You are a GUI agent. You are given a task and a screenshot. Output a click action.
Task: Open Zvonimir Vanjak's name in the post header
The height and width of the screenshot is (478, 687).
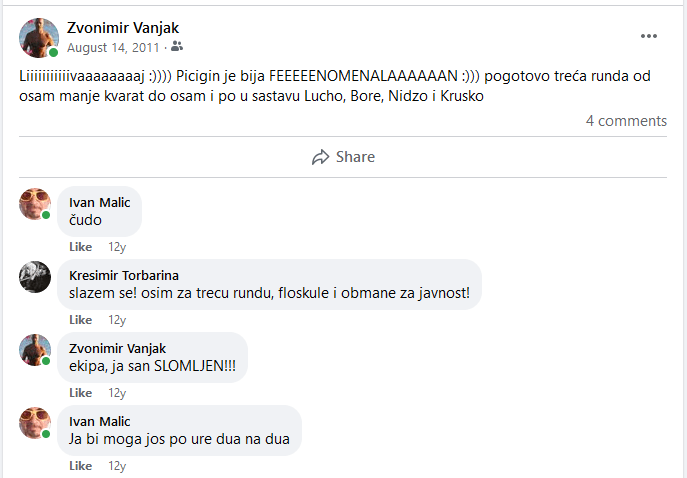[122, 27]
